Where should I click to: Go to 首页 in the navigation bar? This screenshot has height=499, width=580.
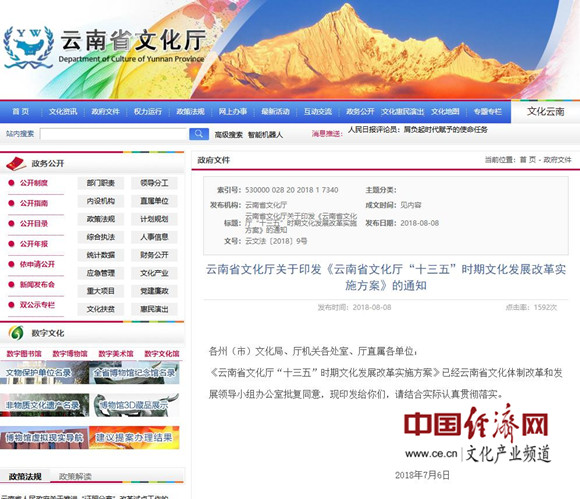(x=21, y=111)
